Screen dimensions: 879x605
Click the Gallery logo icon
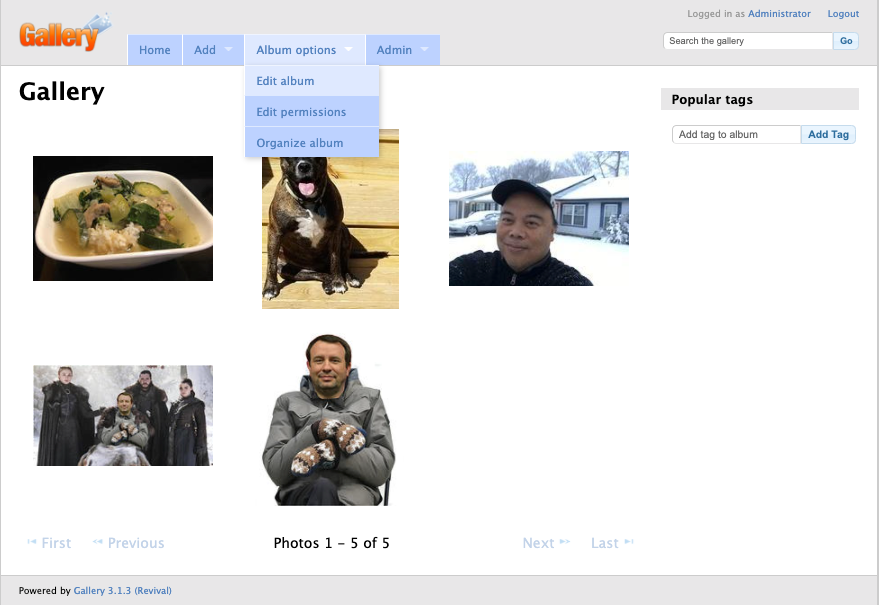coord(63,34)
